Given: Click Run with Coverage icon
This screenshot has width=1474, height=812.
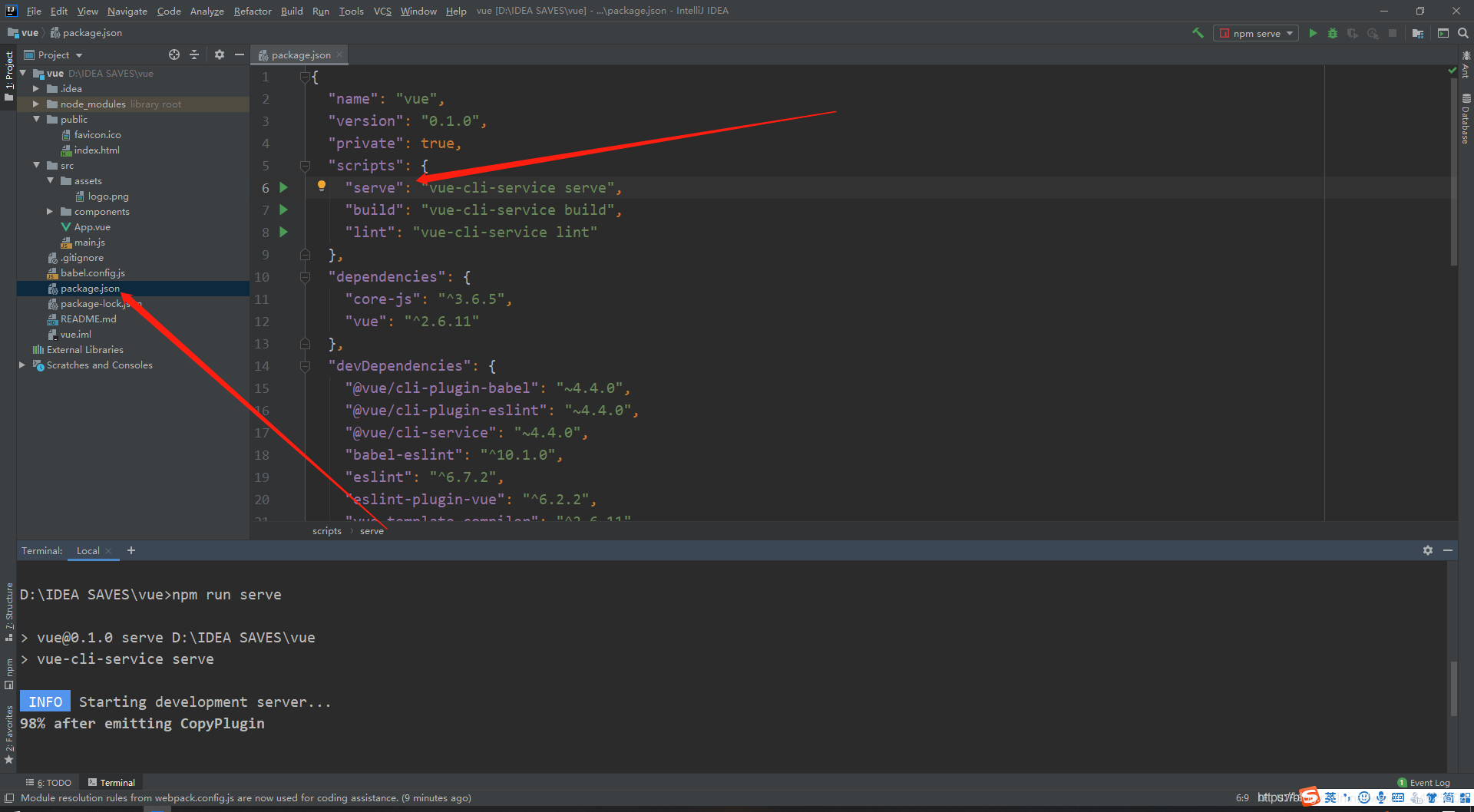Looking at the screenshot, I should (1353, 33).
